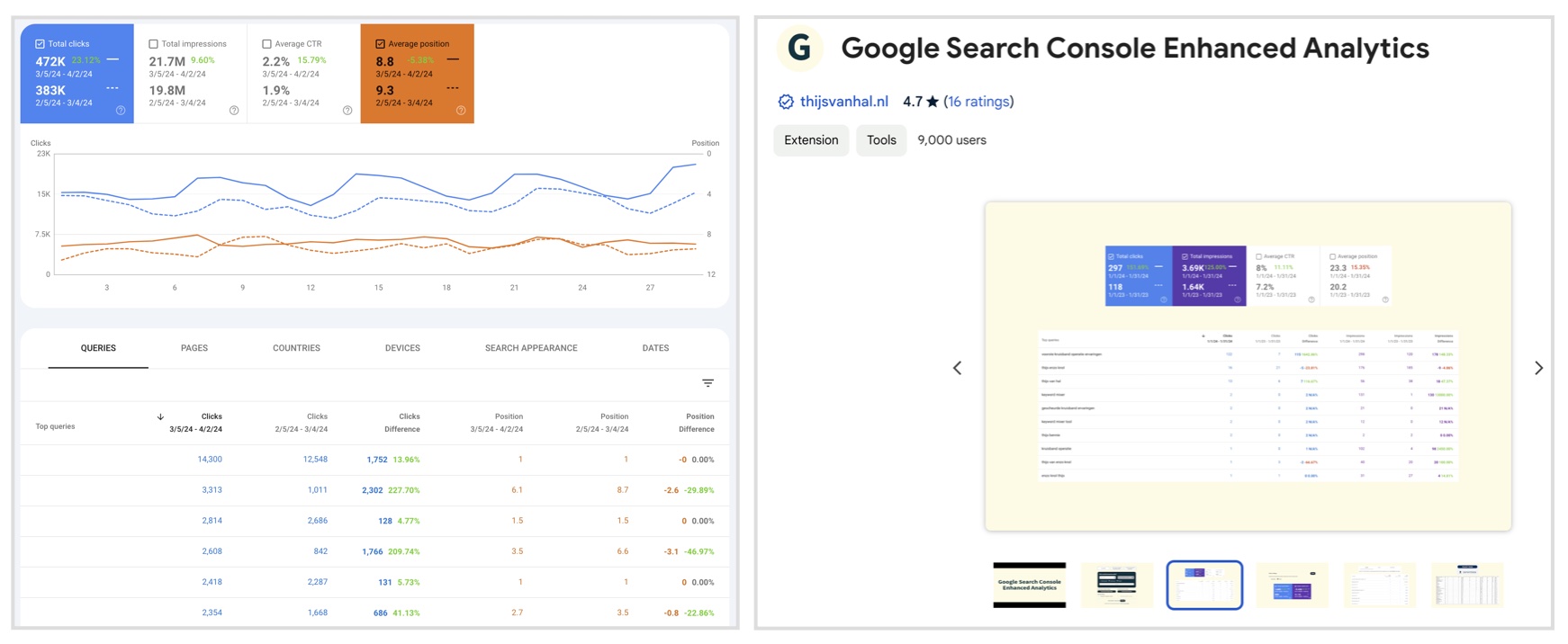The width and height of the screenshot is (1568, 644).
Task: Enable the Average CTR checkbox
Action: click(x=266, y=43)
